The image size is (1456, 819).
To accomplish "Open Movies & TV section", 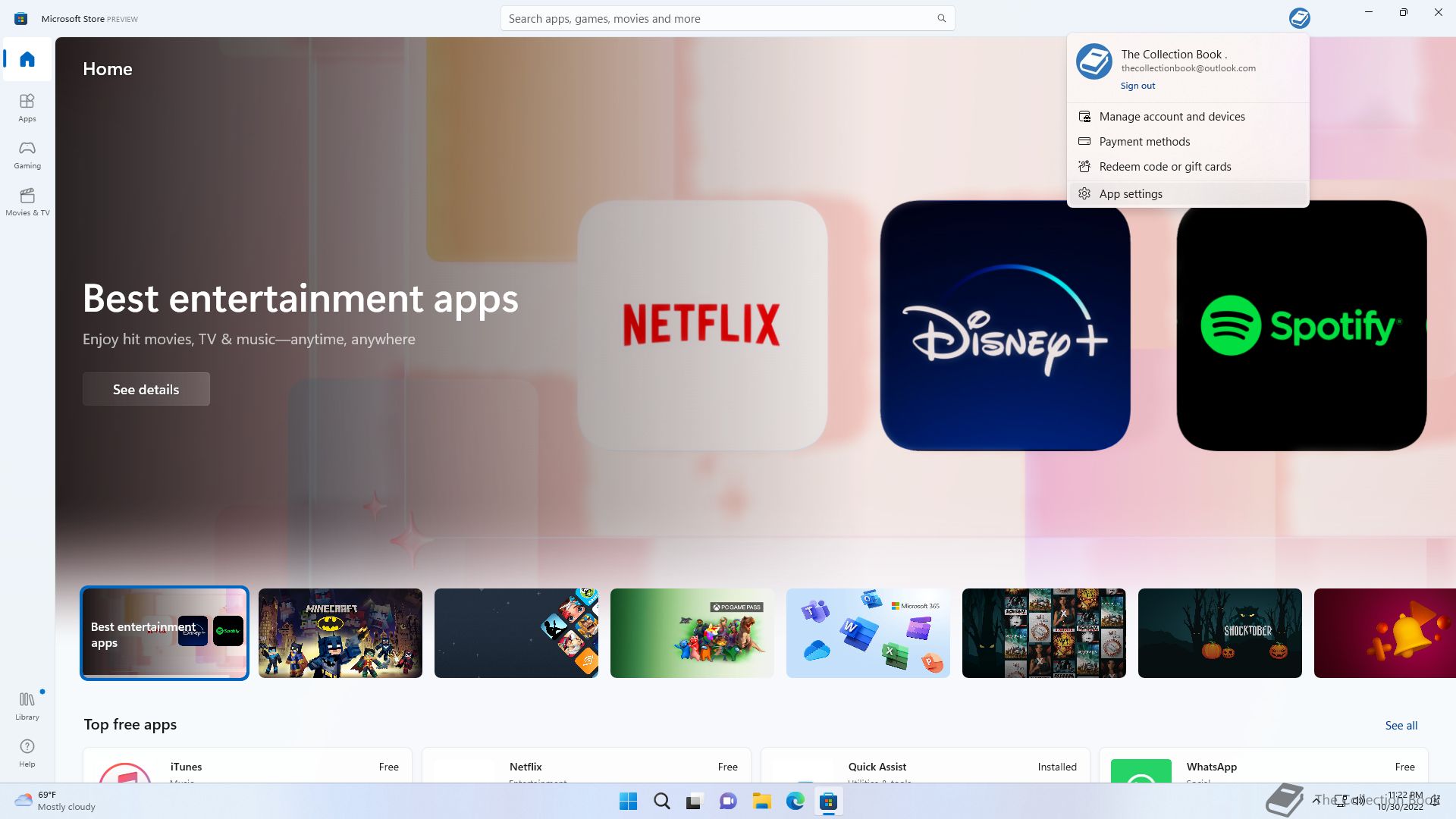I will point(27,202).
